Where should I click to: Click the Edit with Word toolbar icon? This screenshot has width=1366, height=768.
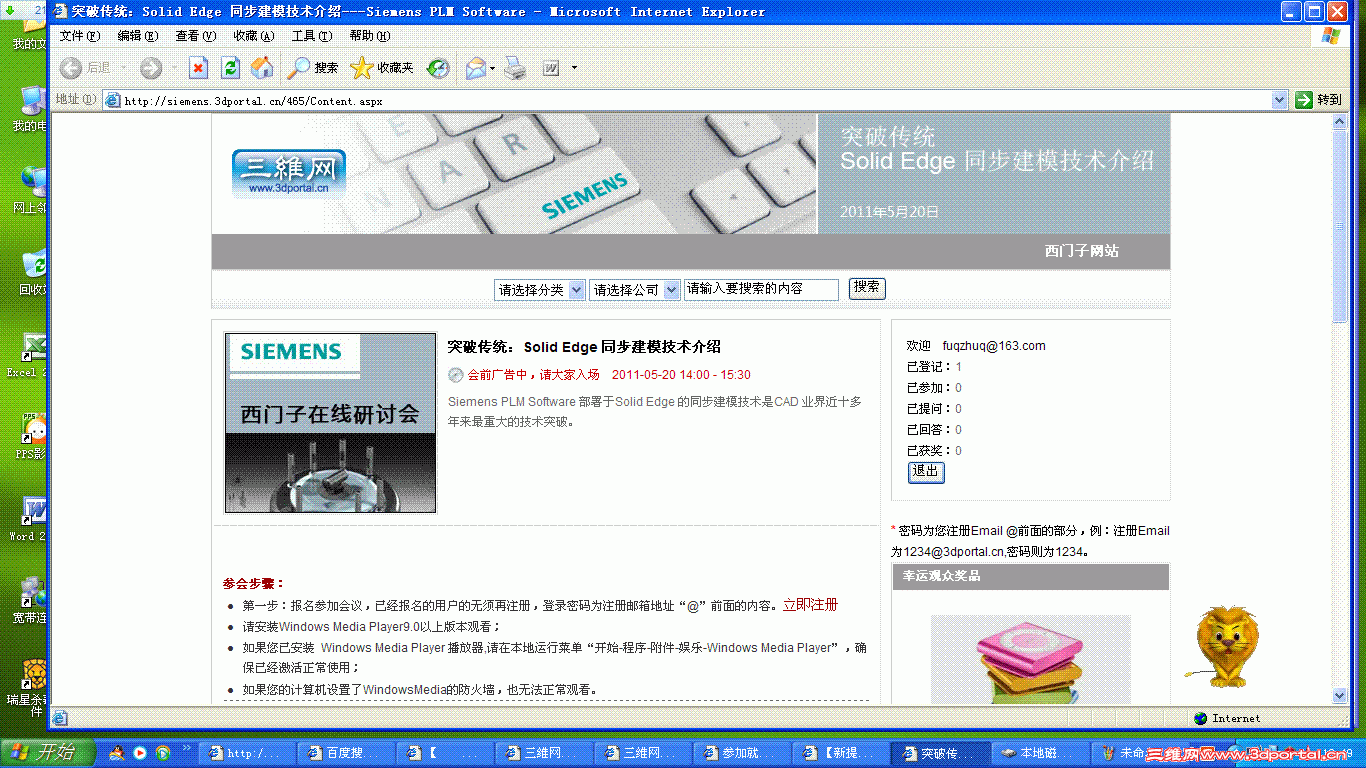click(551, 68)
